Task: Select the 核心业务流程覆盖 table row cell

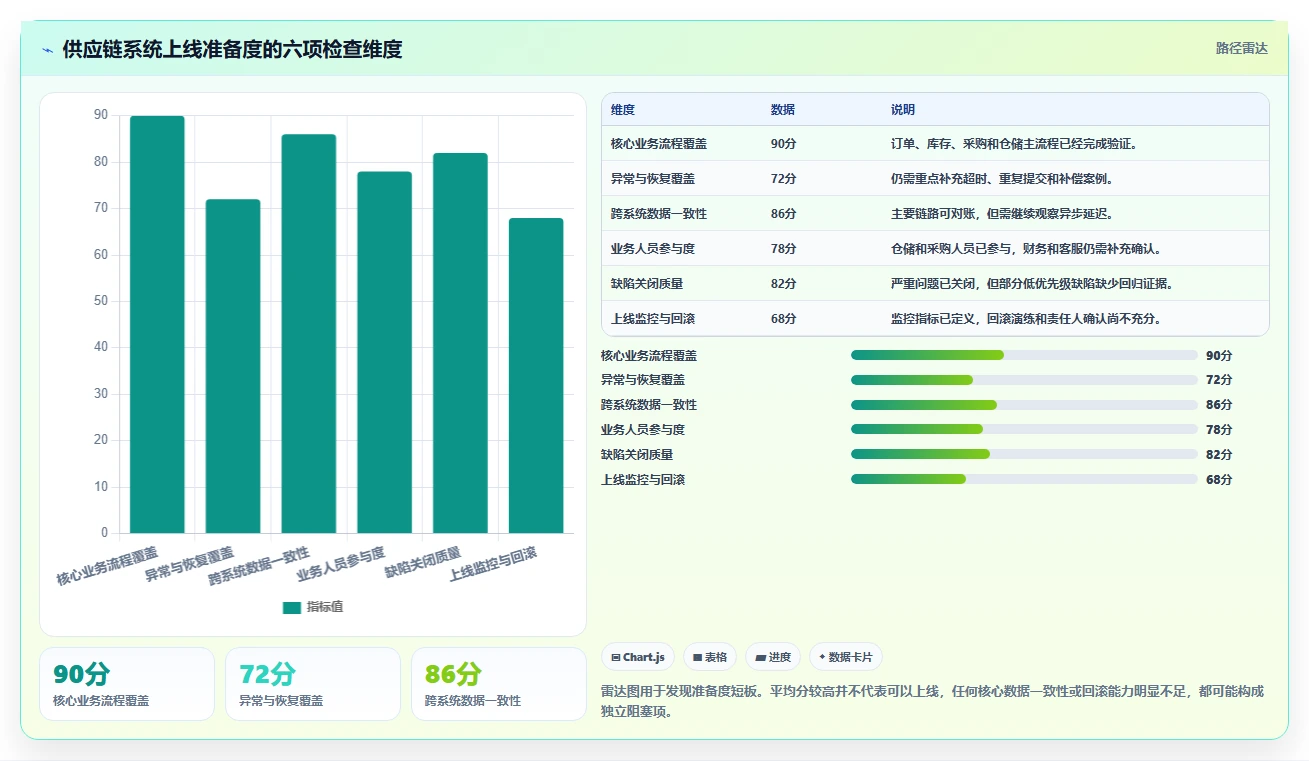Action: point(659,144)
